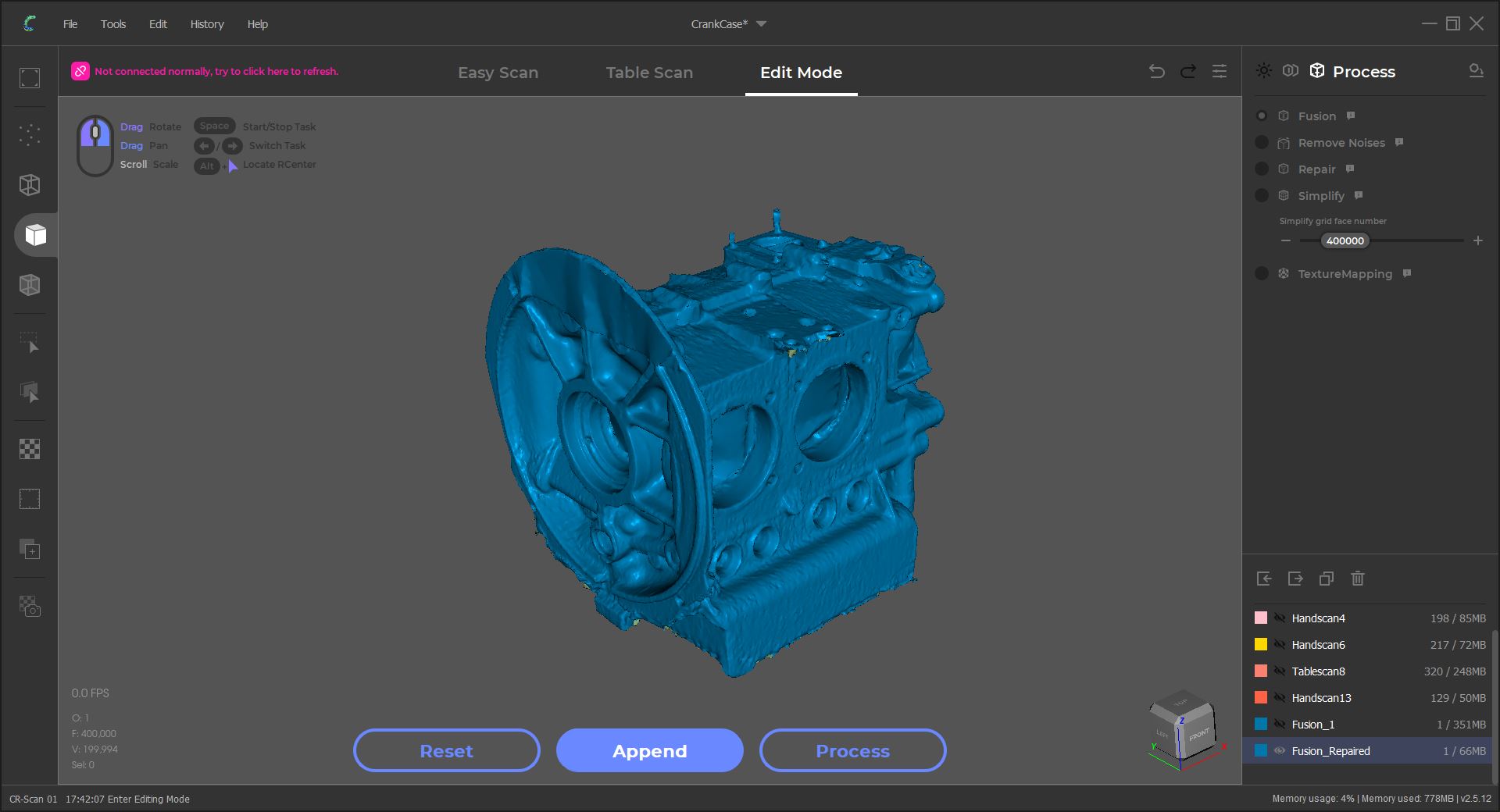1500x812 pixels.
Task: Open the History menu
Action: [x=207, y=24]
